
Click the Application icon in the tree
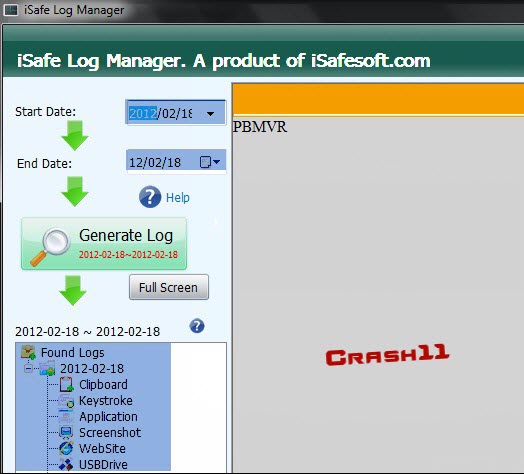66,416
